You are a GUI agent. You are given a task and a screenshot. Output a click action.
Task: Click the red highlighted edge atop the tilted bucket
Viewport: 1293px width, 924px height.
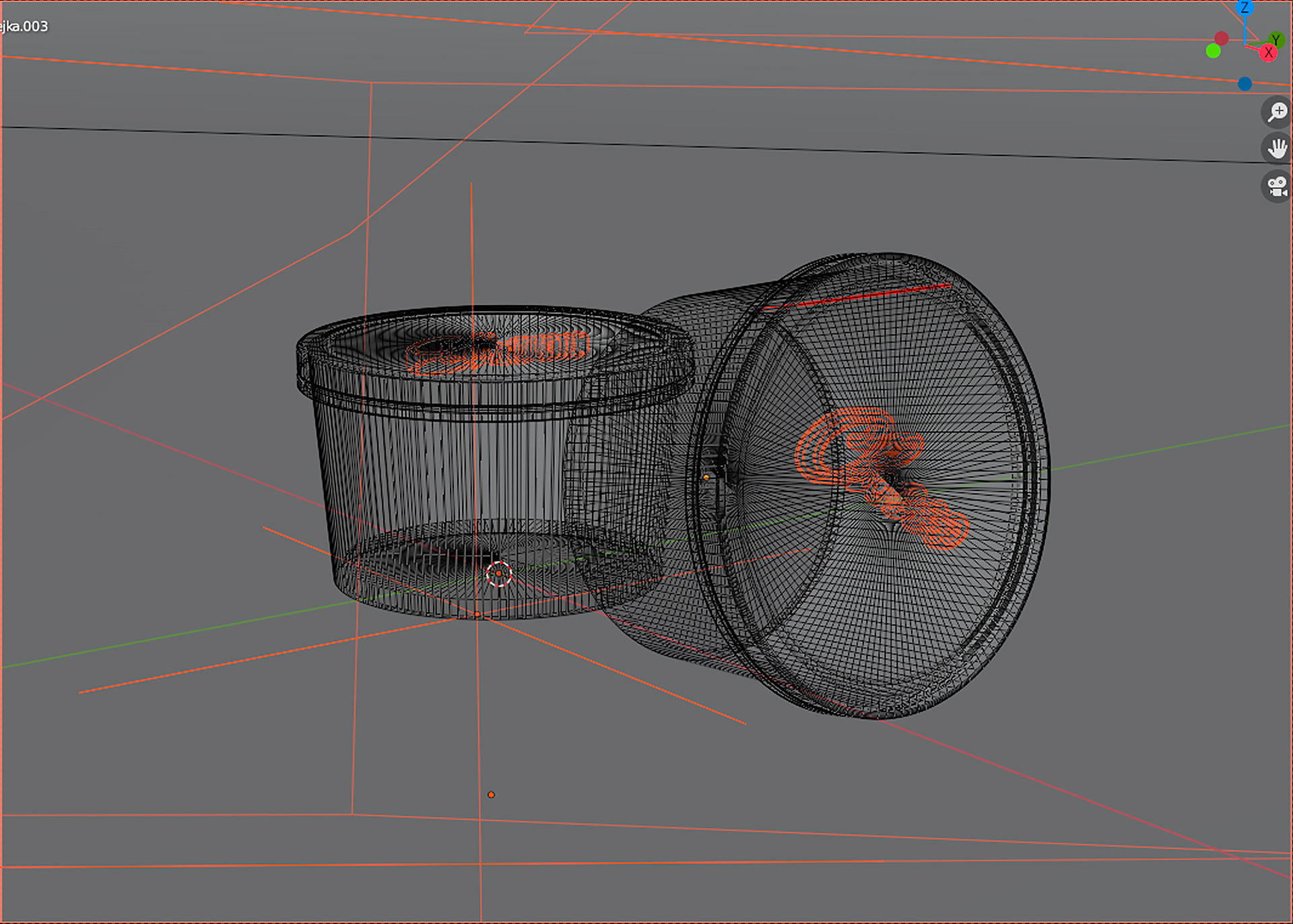point(869,296)
